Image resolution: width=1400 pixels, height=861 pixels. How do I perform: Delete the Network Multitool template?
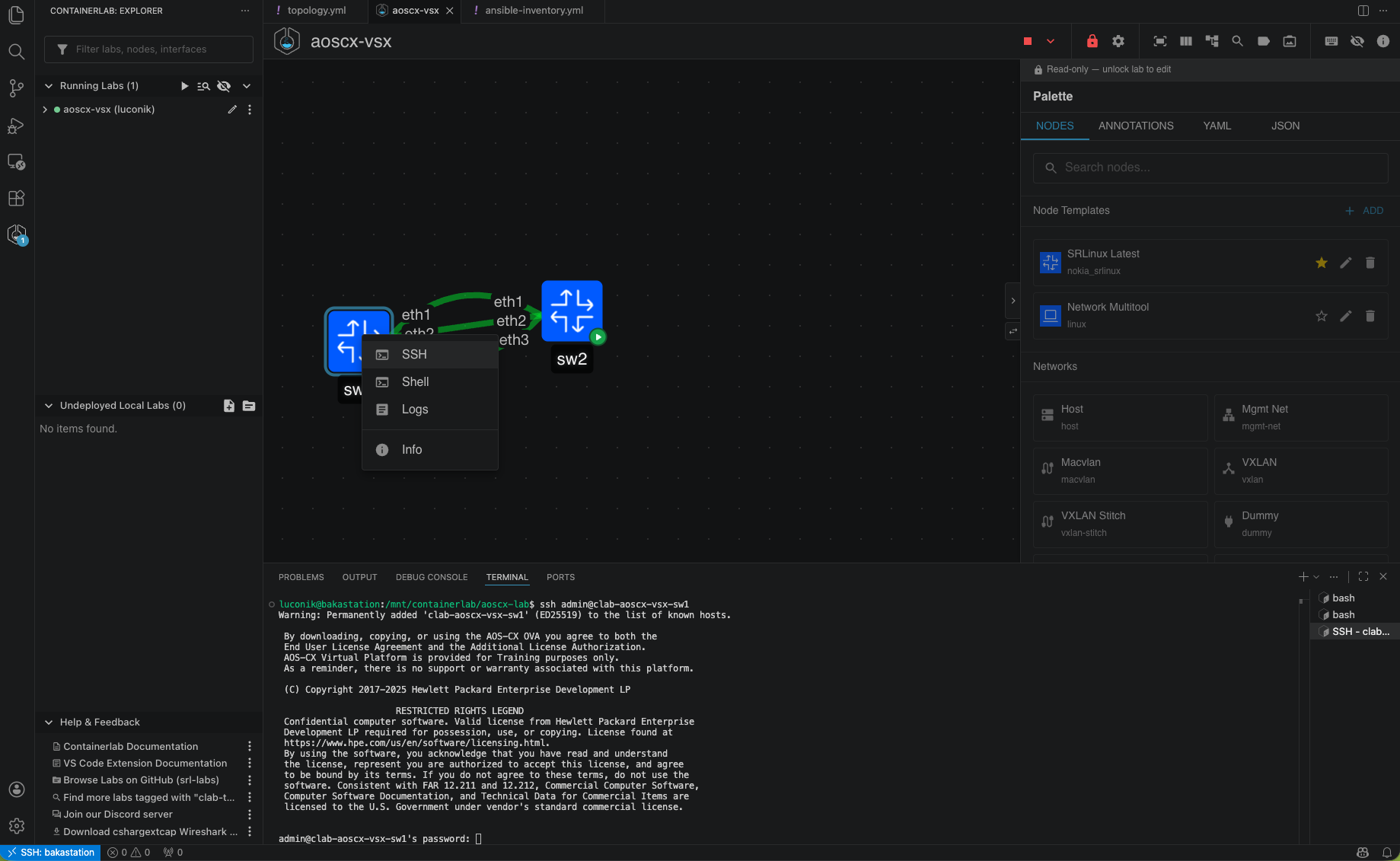coord(1370,316)
